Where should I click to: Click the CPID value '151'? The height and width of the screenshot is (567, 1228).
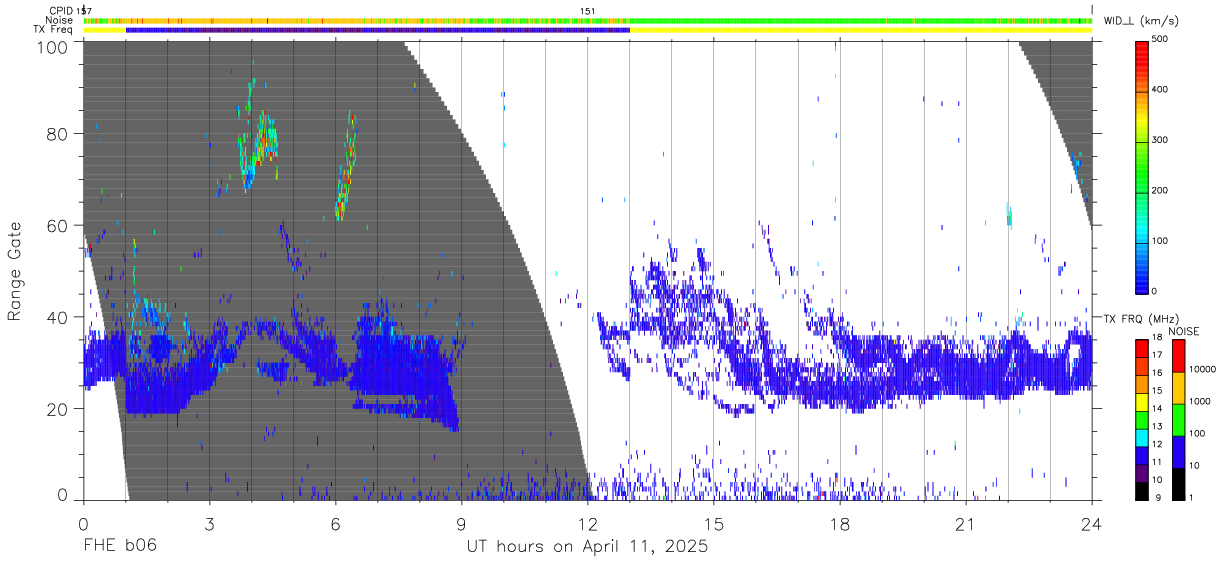coord(588,10)
